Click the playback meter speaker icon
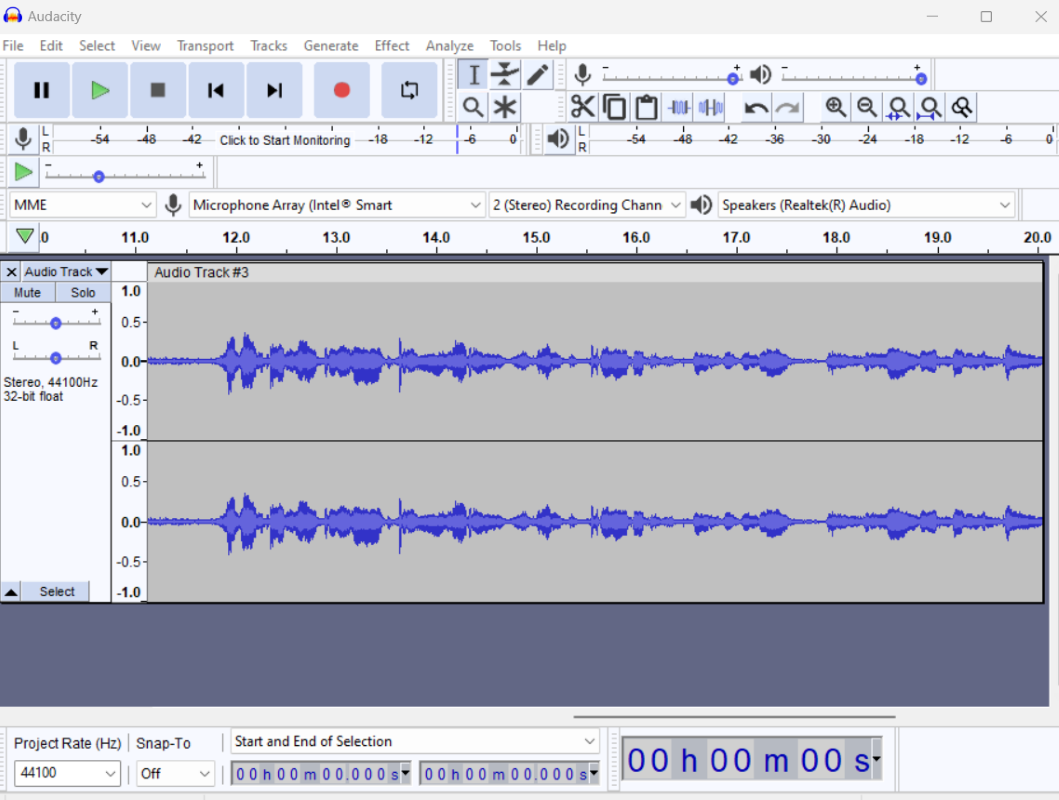The image size is (1059, 800). pyautogui.click(x=558, y=139)
